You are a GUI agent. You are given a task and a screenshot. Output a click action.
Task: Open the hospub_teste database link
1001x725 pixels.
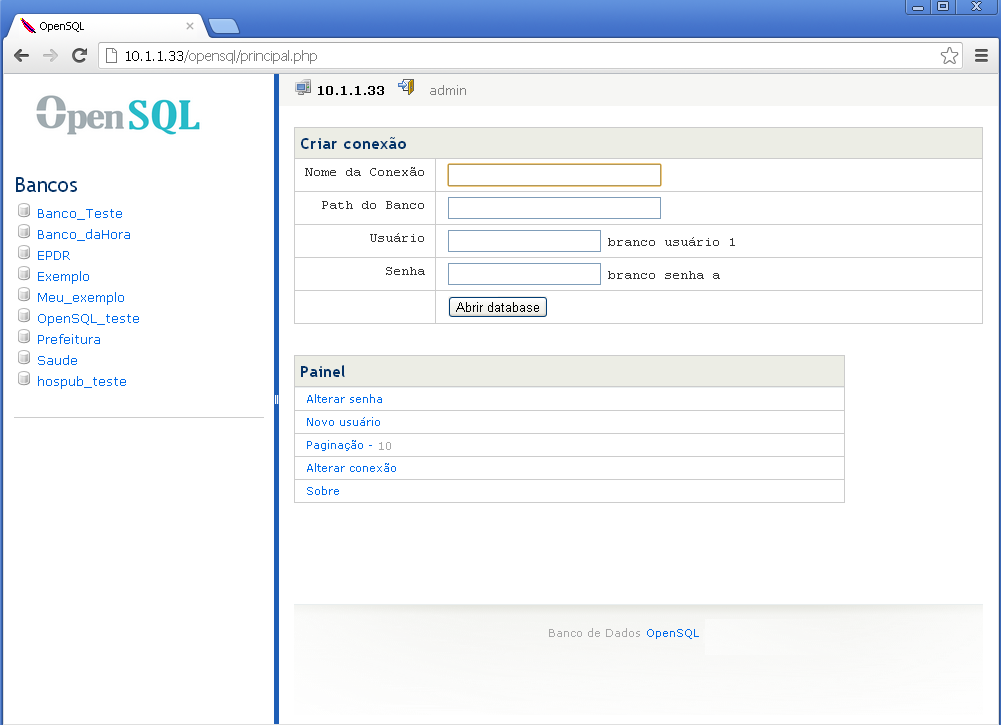(x=82, y=382)
